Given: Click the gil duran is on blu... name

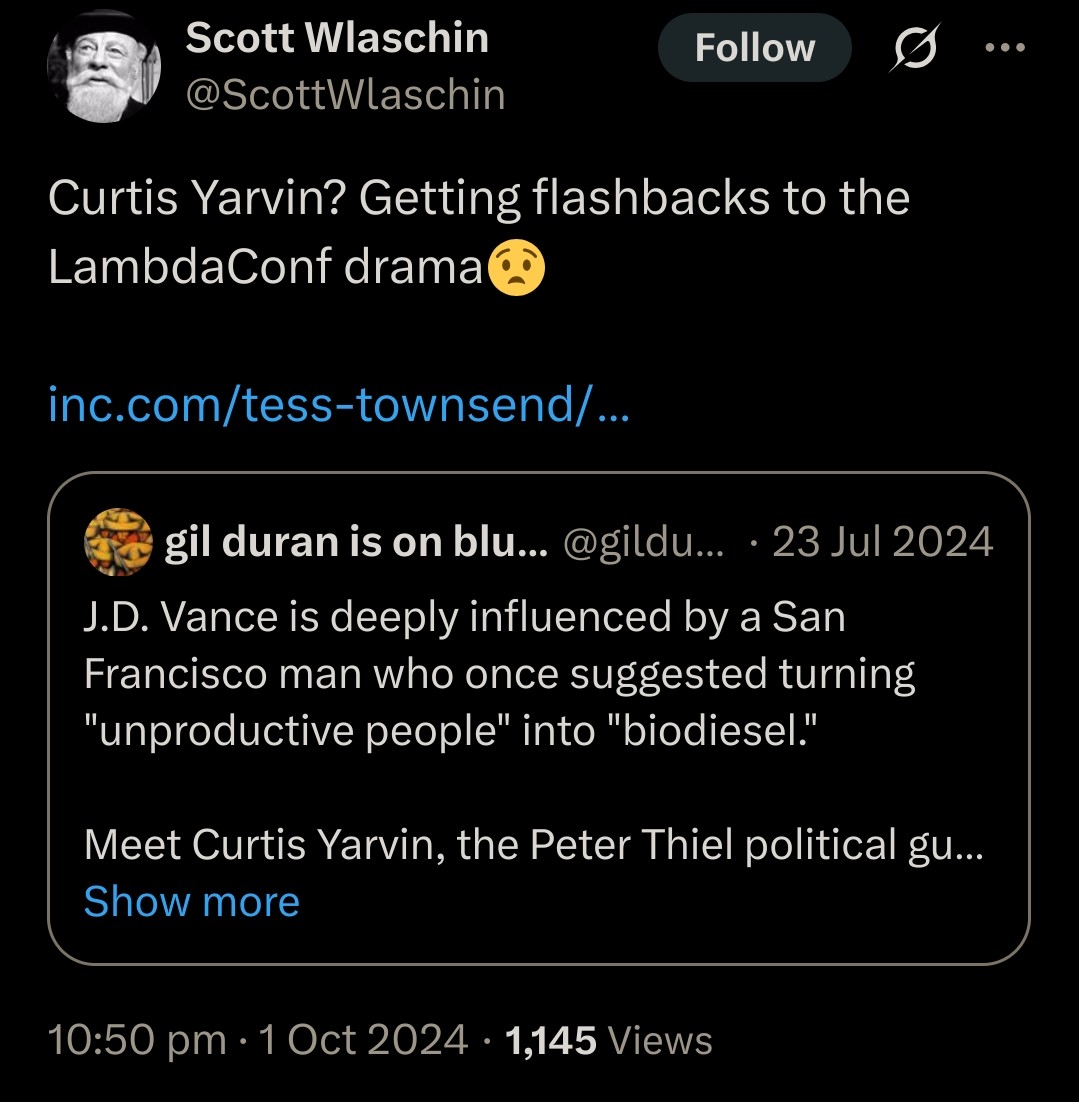Looking at the screenshot, I should point(356,542).
